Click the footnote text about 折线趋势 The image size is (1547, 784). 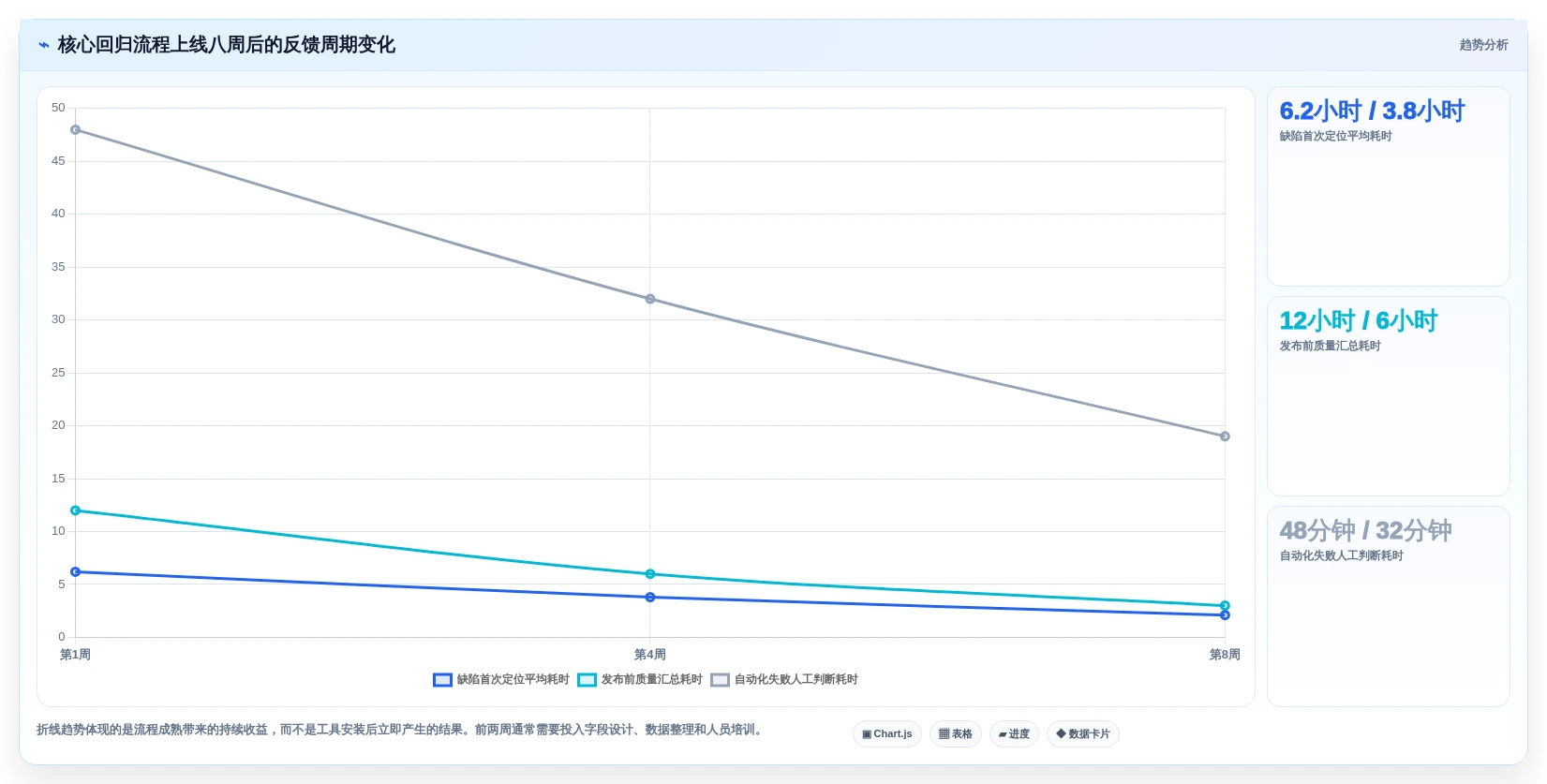click(401, 730)
